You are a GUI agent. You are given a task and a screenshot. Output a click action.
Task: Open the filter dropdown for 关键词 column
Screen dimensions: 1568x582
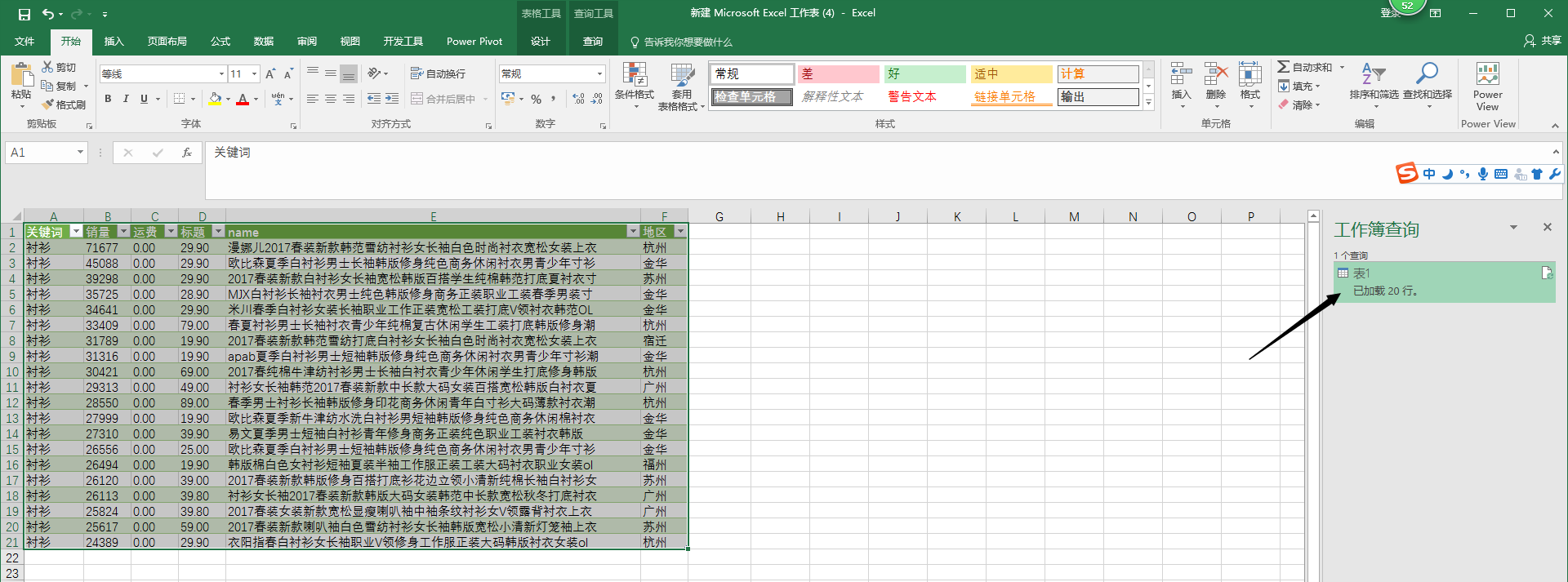pos(76,232)
